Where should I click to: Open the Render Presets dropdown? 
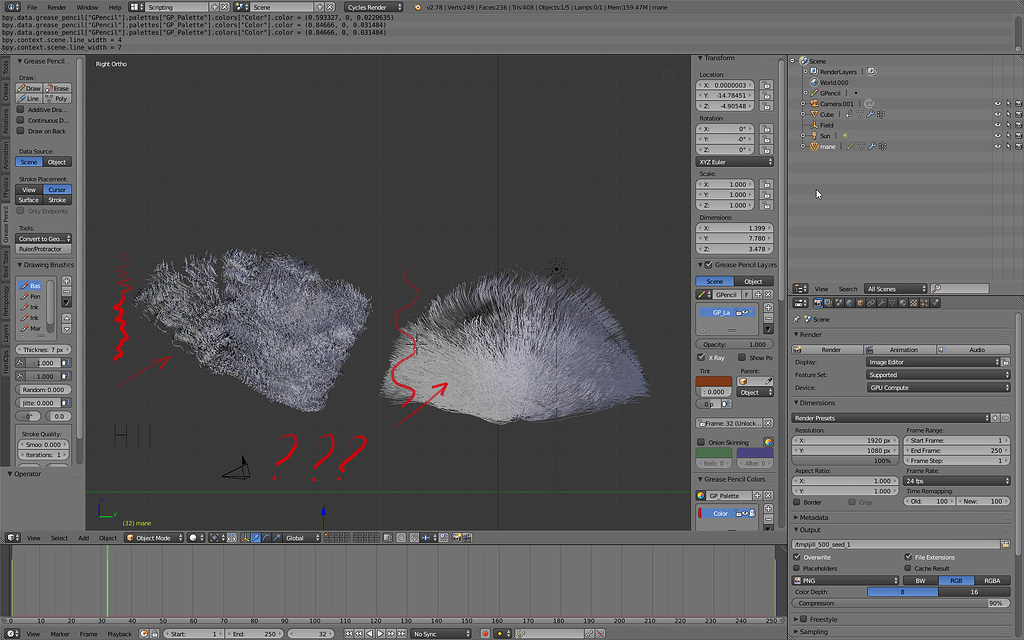891,418
